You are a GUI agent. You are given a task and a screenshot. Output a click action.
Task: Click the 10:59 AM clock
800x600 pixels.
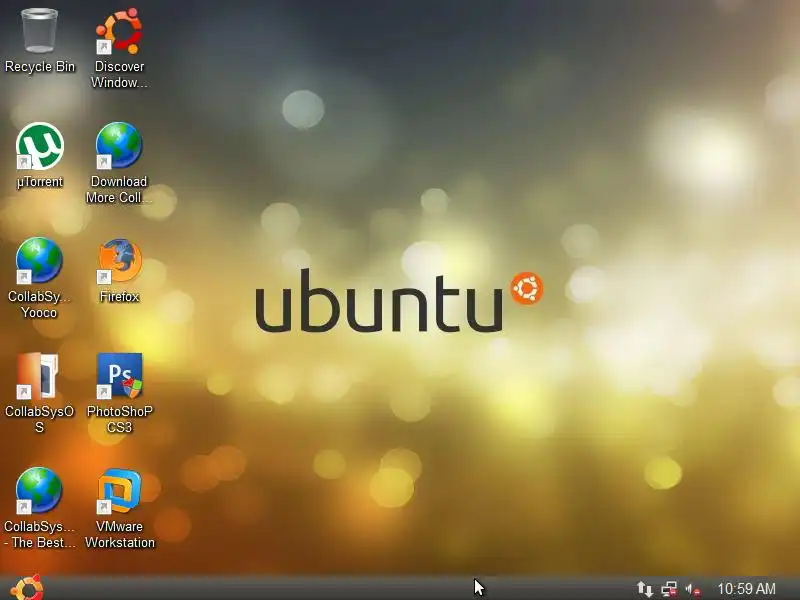pos(746,589)
